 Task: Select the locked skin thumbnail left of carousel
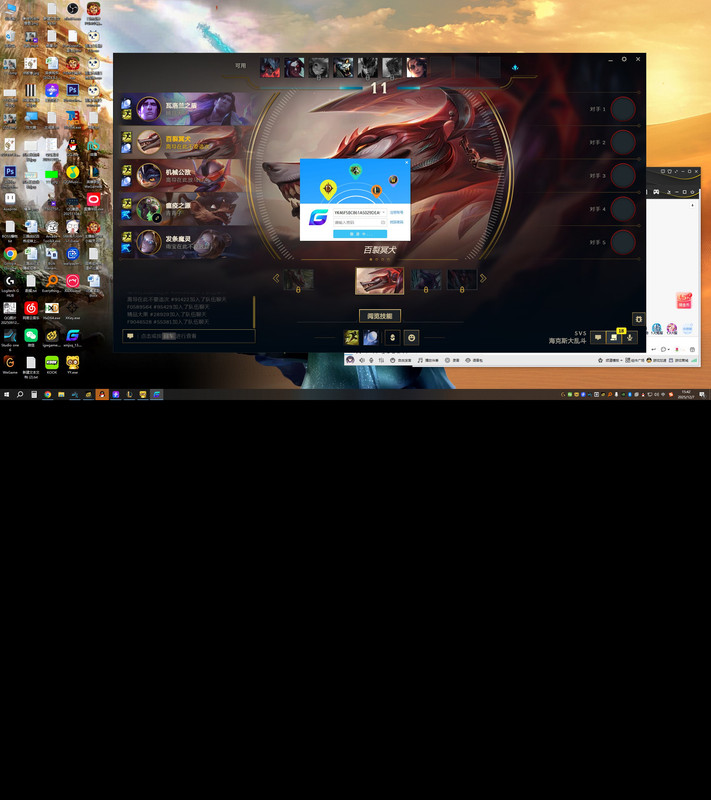(298, 280)
